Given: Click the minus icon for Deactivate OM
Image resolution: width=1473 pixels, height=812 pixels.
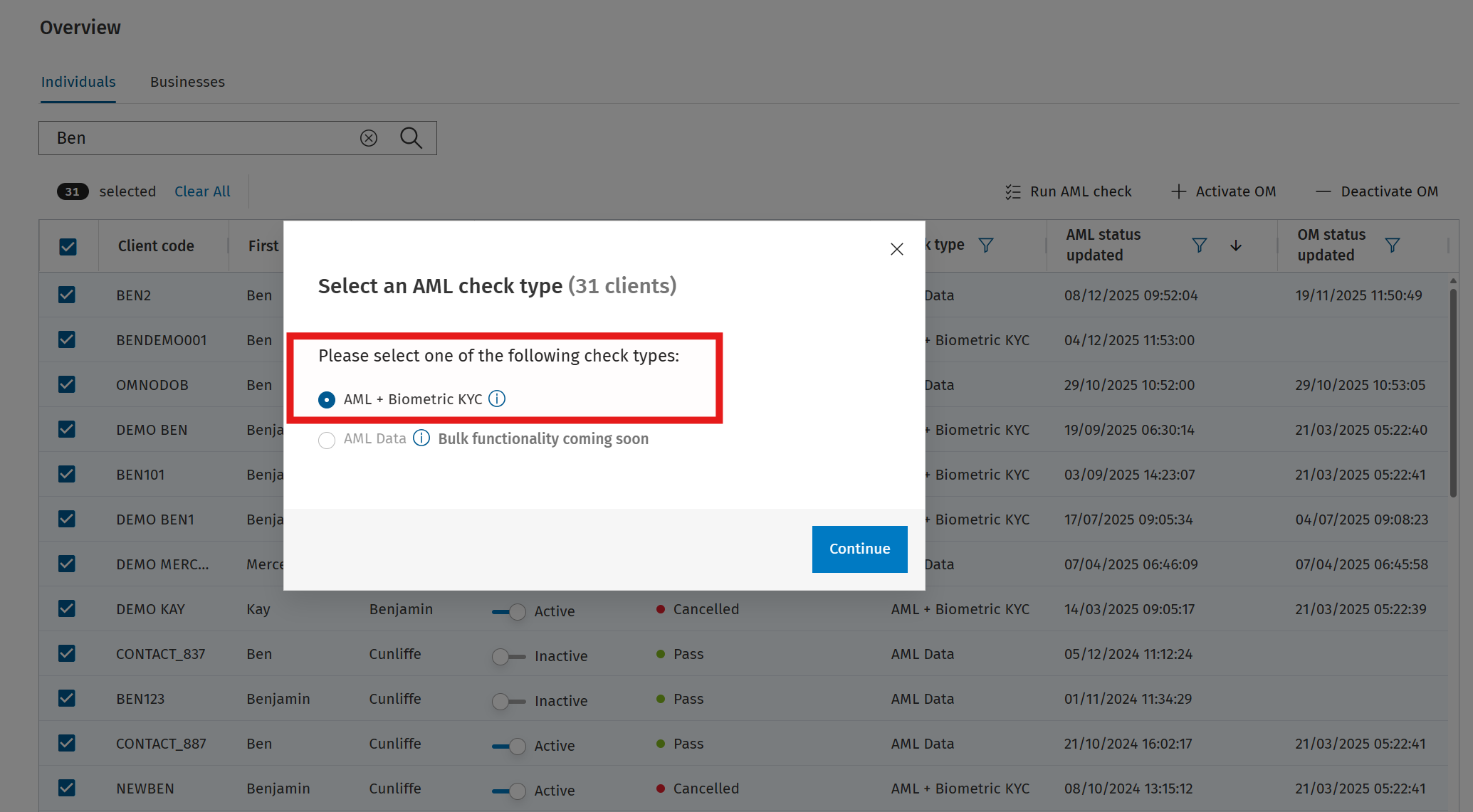Looking at the screenshot, I should tap(1323, 191).
